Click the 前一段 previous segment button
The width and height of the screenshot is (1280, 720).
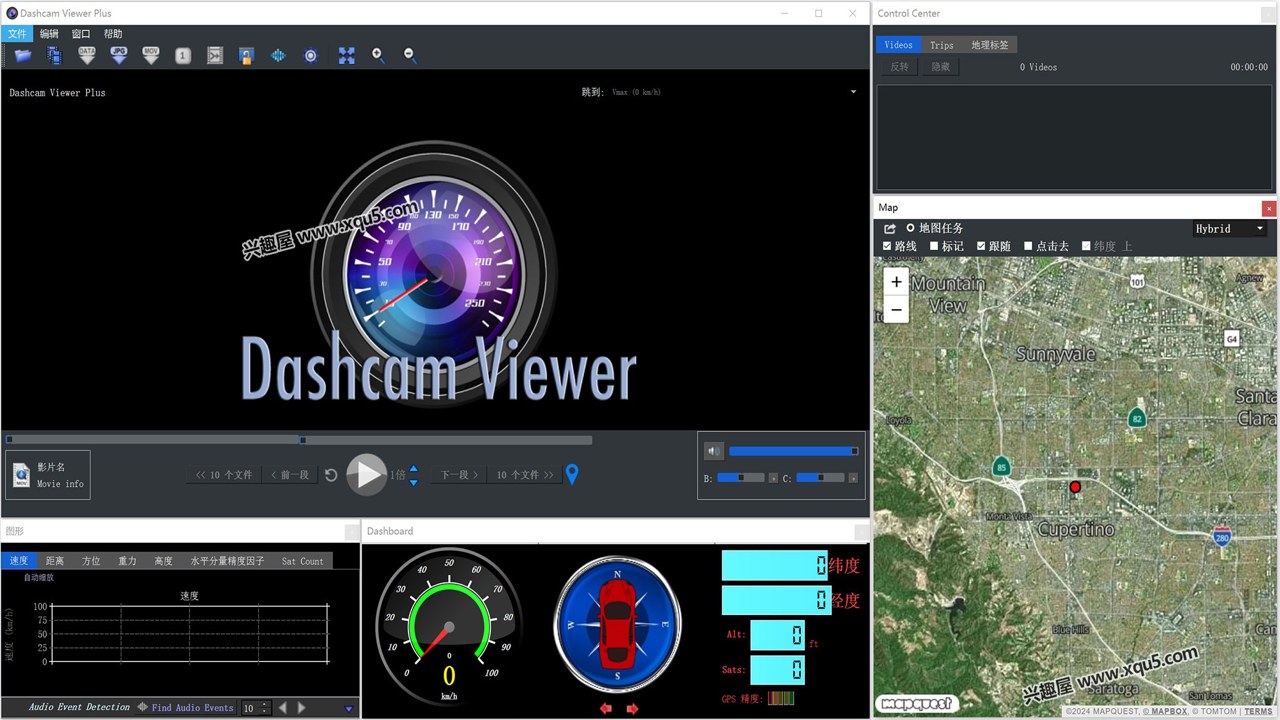[x=289, y=475]
